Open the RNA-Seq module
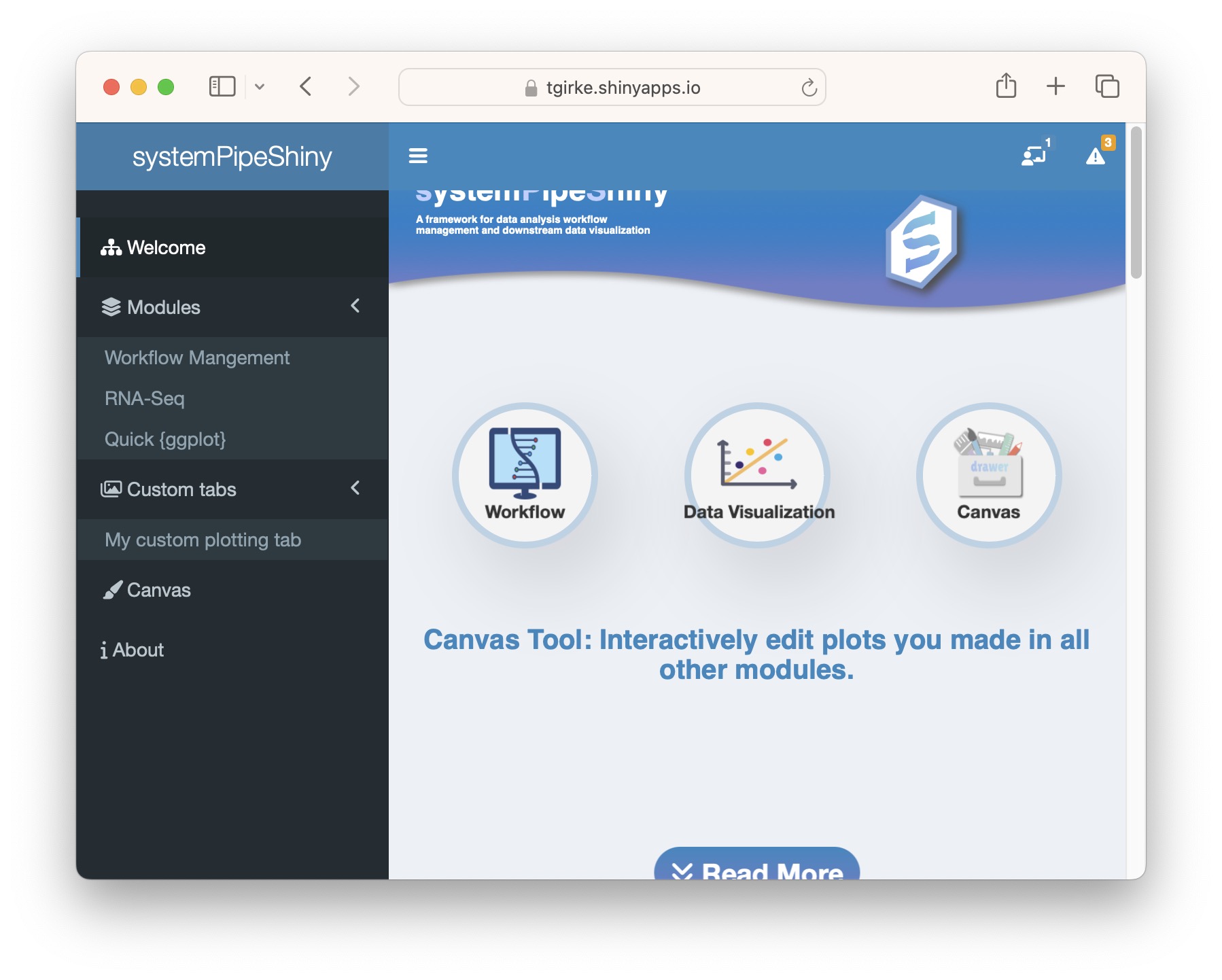This screenshot has width=1222, height=980. 145,398
